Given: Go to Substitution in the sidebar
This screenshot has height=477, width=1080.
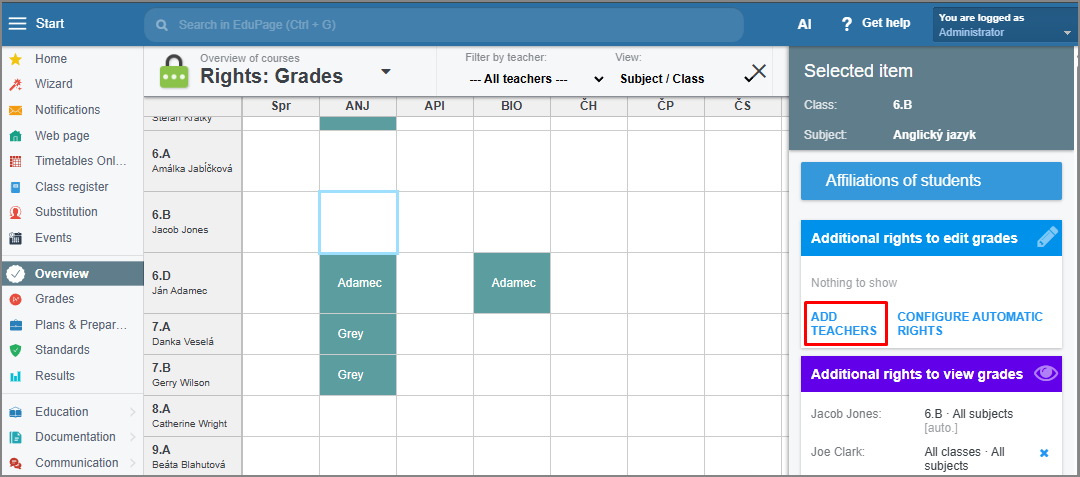Looking at the screenshot, I should click(x=66, y=212).
